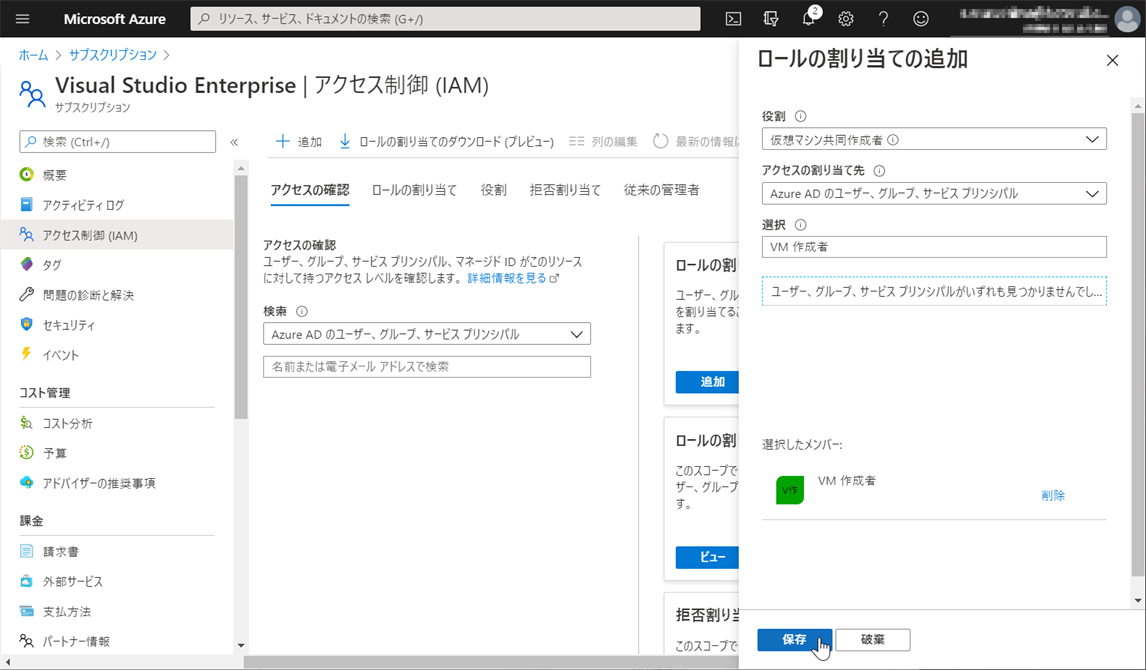Switch to the ロールの割り当て tab
The width and height of the screenshot is (1146, 670).
pos(414,190)
